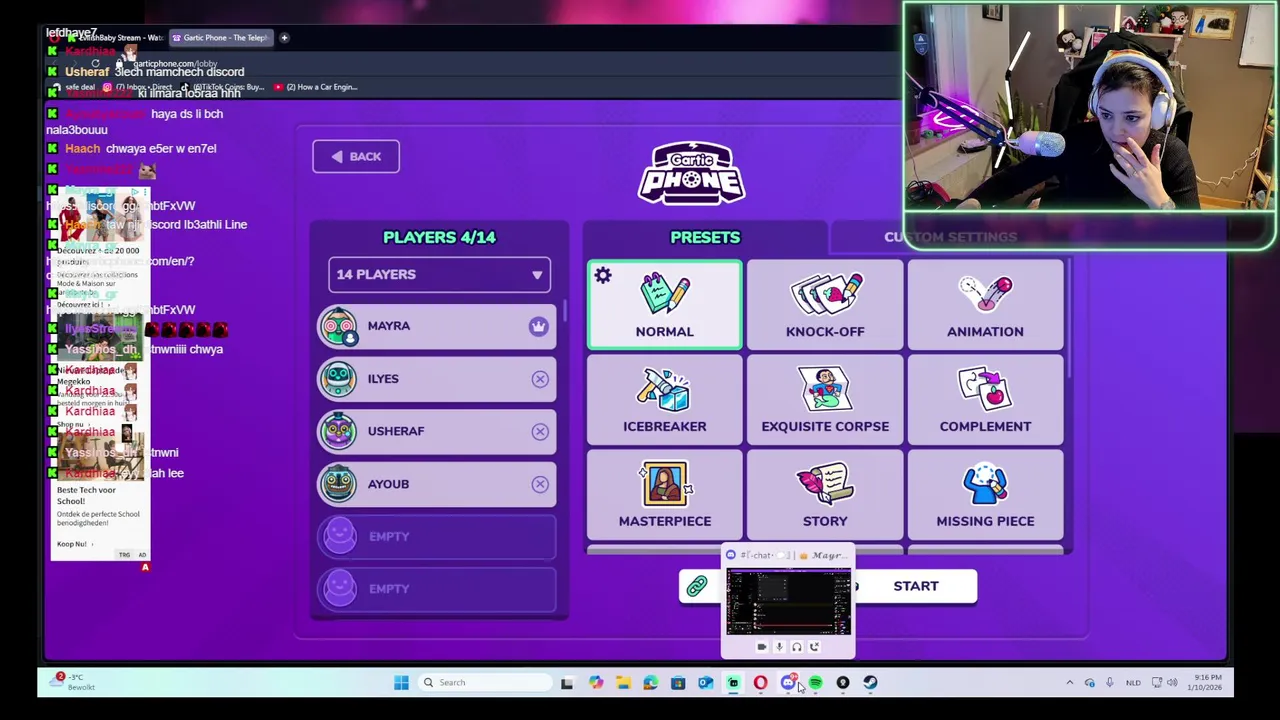This screenshot has height=720, width=1280.
Task: Click the presets list scrollbar
Action: (x=1069, y=318)
